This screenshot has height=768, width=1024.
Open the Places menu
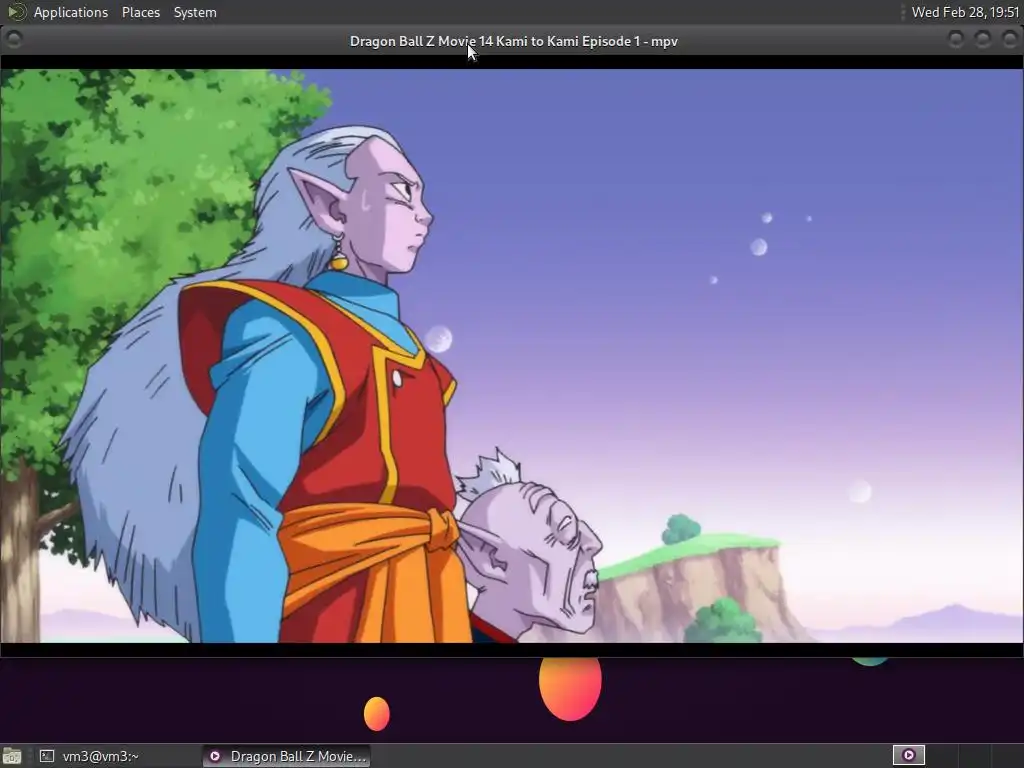[140, 12]
